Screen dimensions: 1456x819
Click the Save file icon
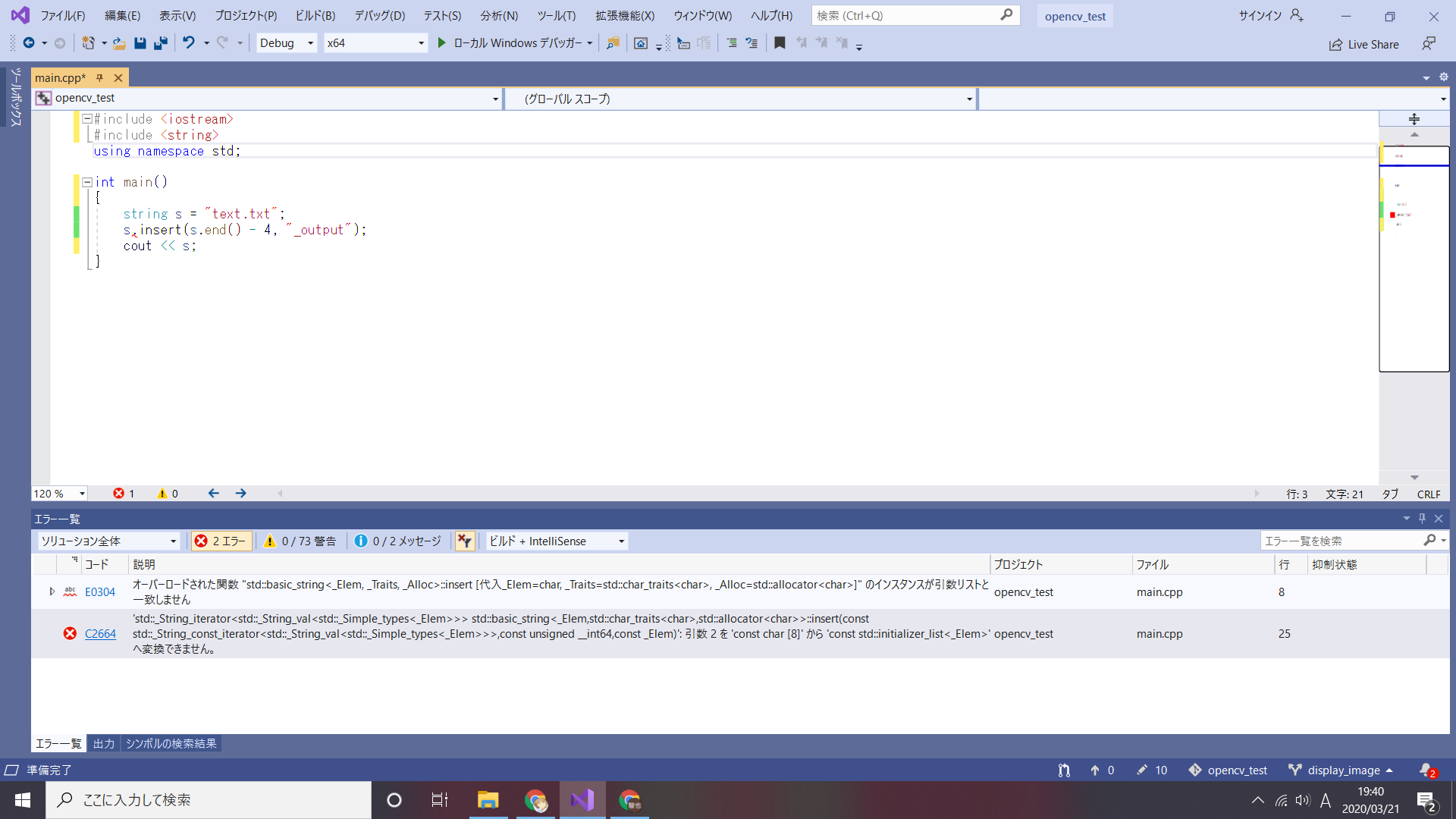pos(140,43)
